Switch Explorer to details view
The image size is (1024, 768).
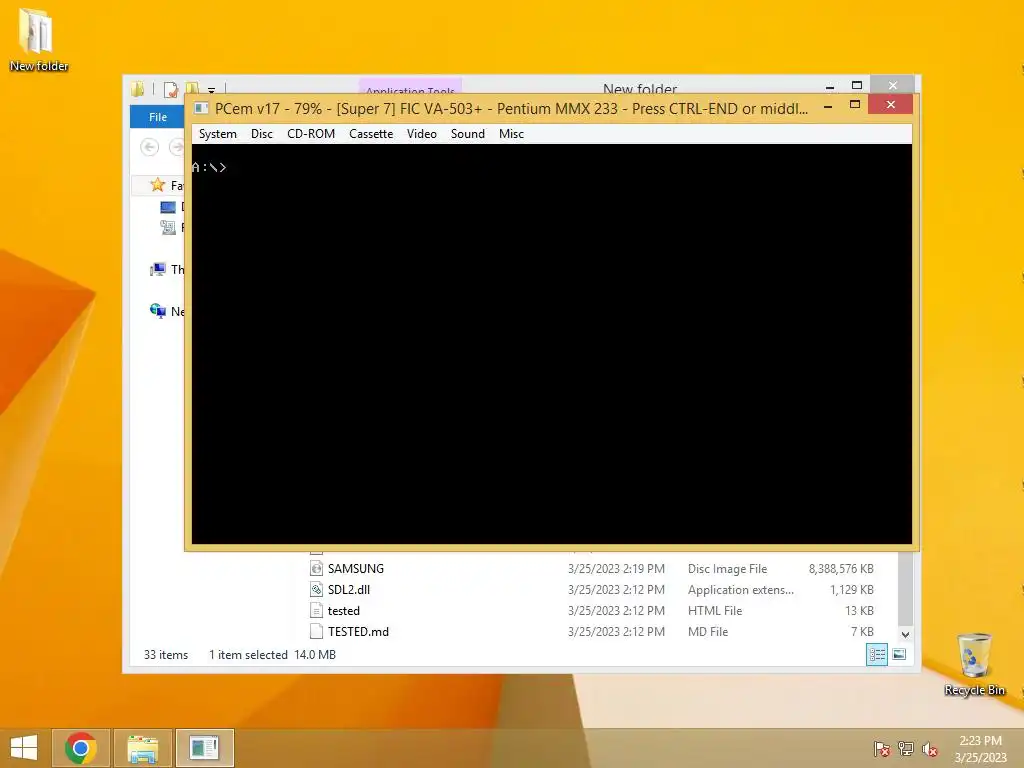[876, 654]
